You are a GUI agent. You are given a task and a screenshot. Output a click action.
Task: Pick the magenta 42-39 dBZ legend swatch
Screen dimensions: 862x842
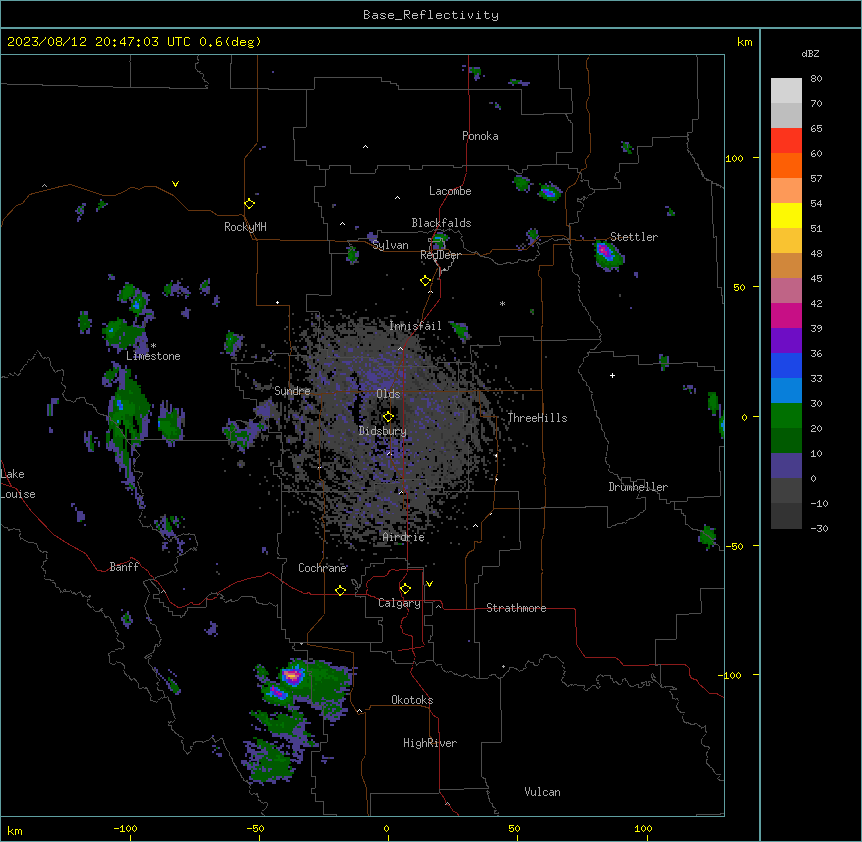click(786, 315)
